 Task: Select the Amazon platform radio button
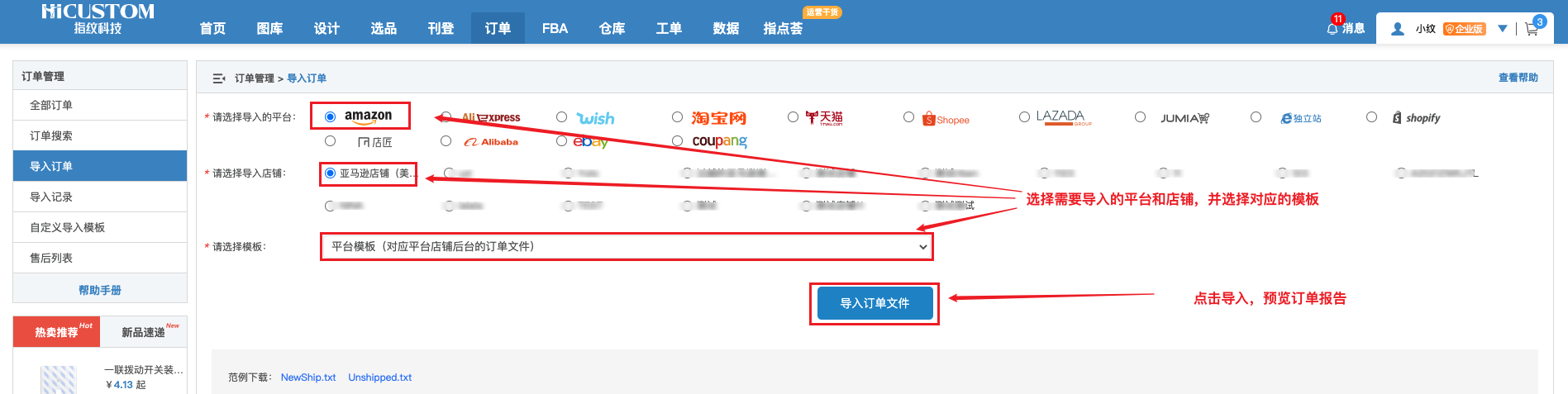(331, 116)
